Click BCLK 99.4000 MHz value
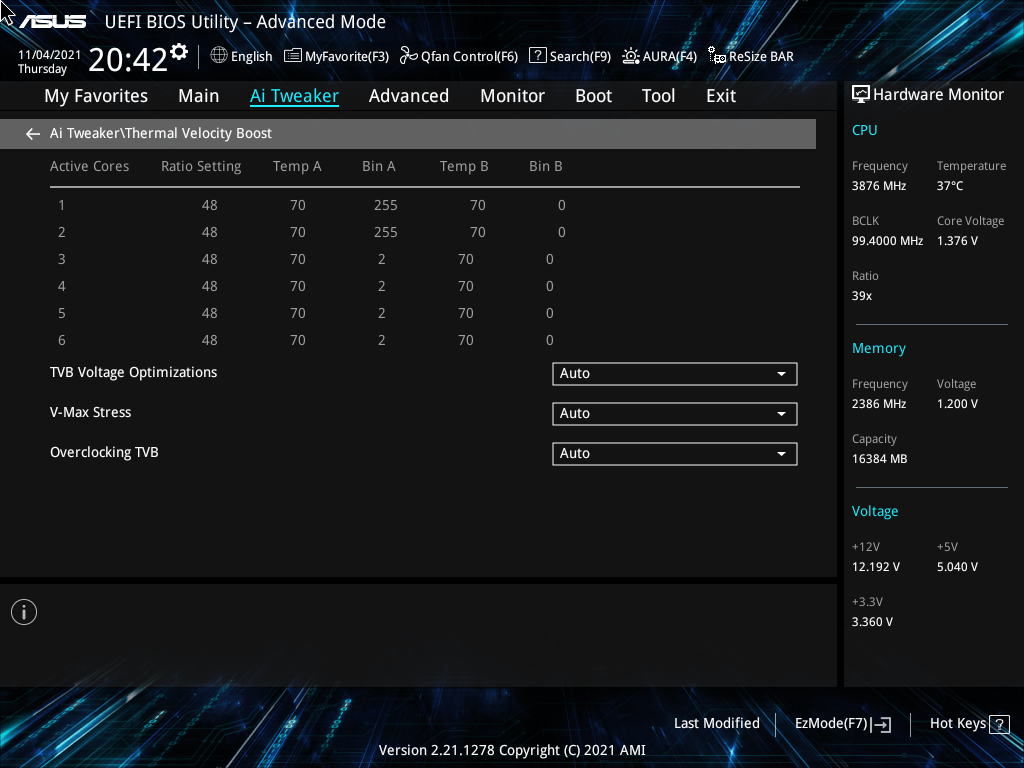1024x768 pixels. (887, 241)
